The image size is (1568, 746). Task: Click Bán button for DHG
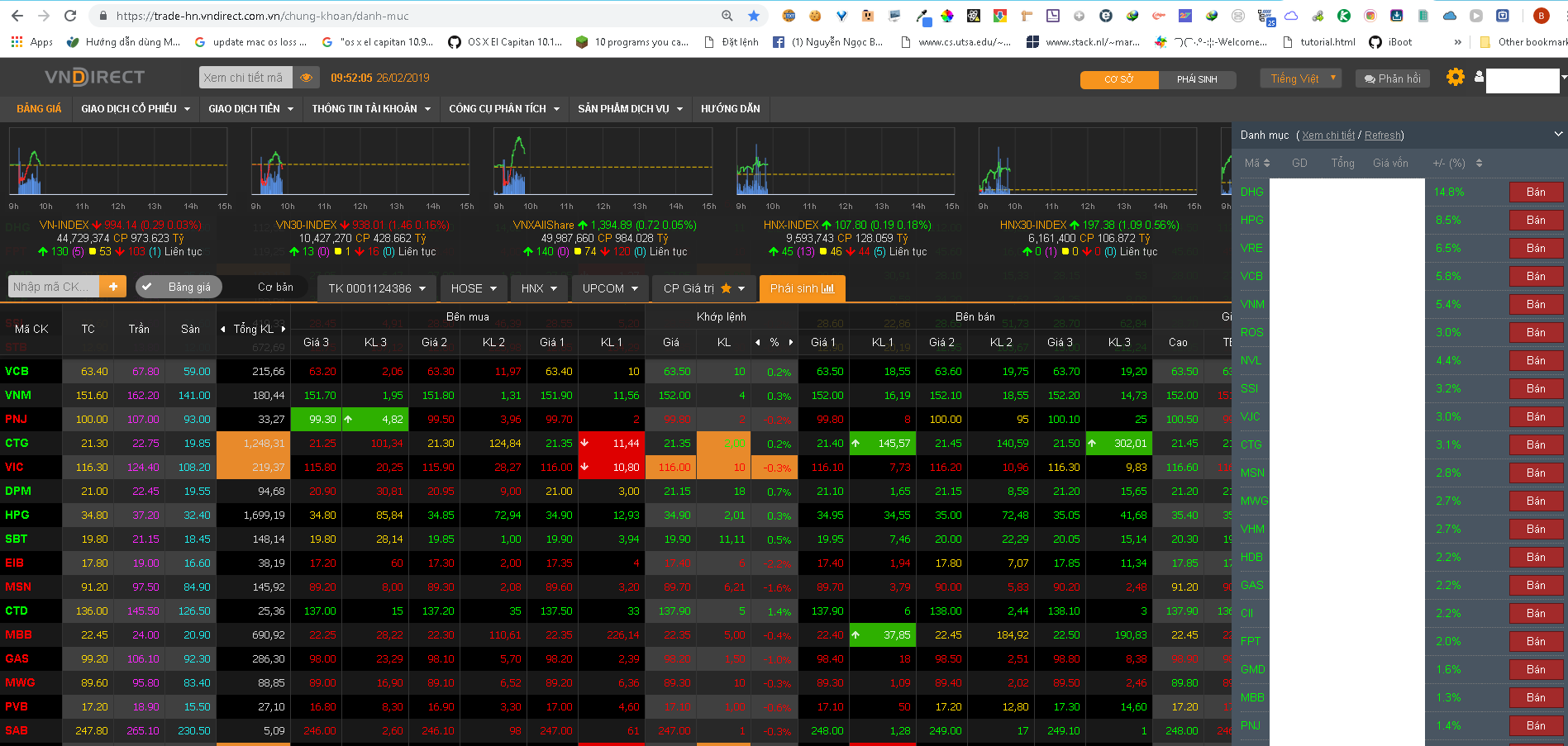point(1536,192)
